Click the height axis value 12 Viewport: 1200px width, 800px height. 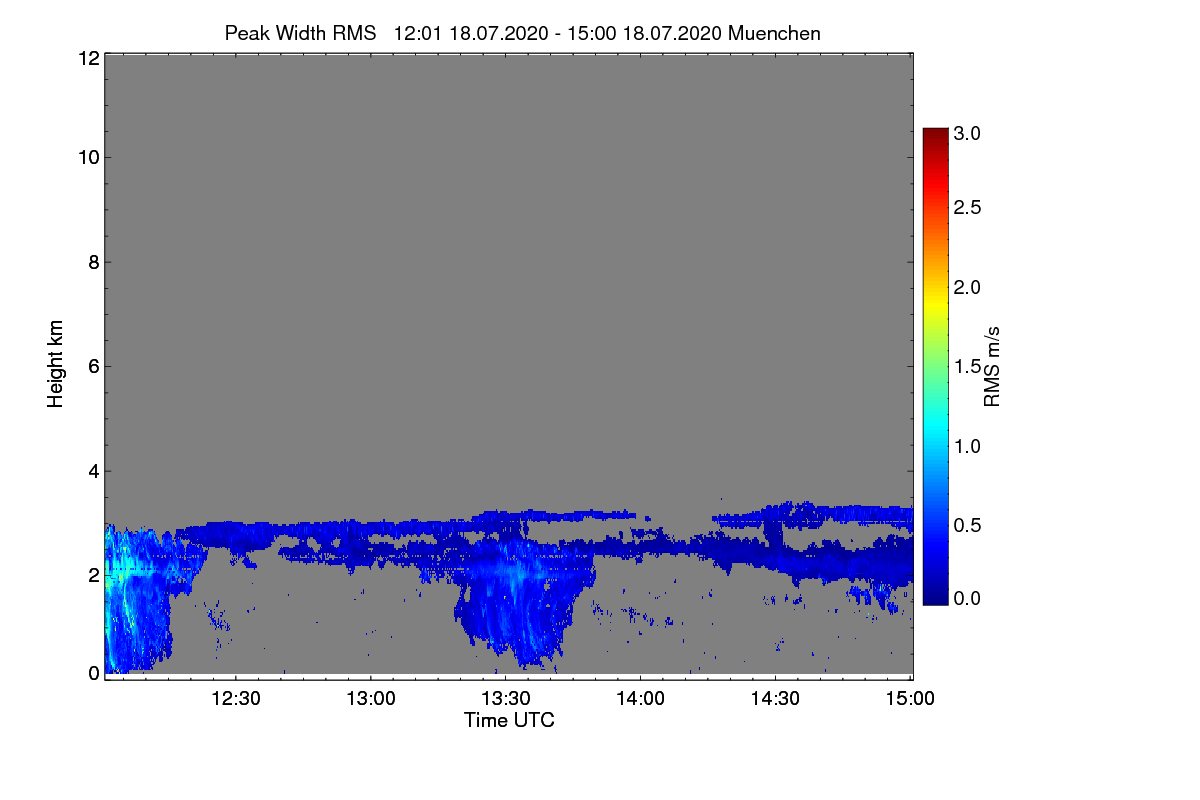tap(87, 58)
